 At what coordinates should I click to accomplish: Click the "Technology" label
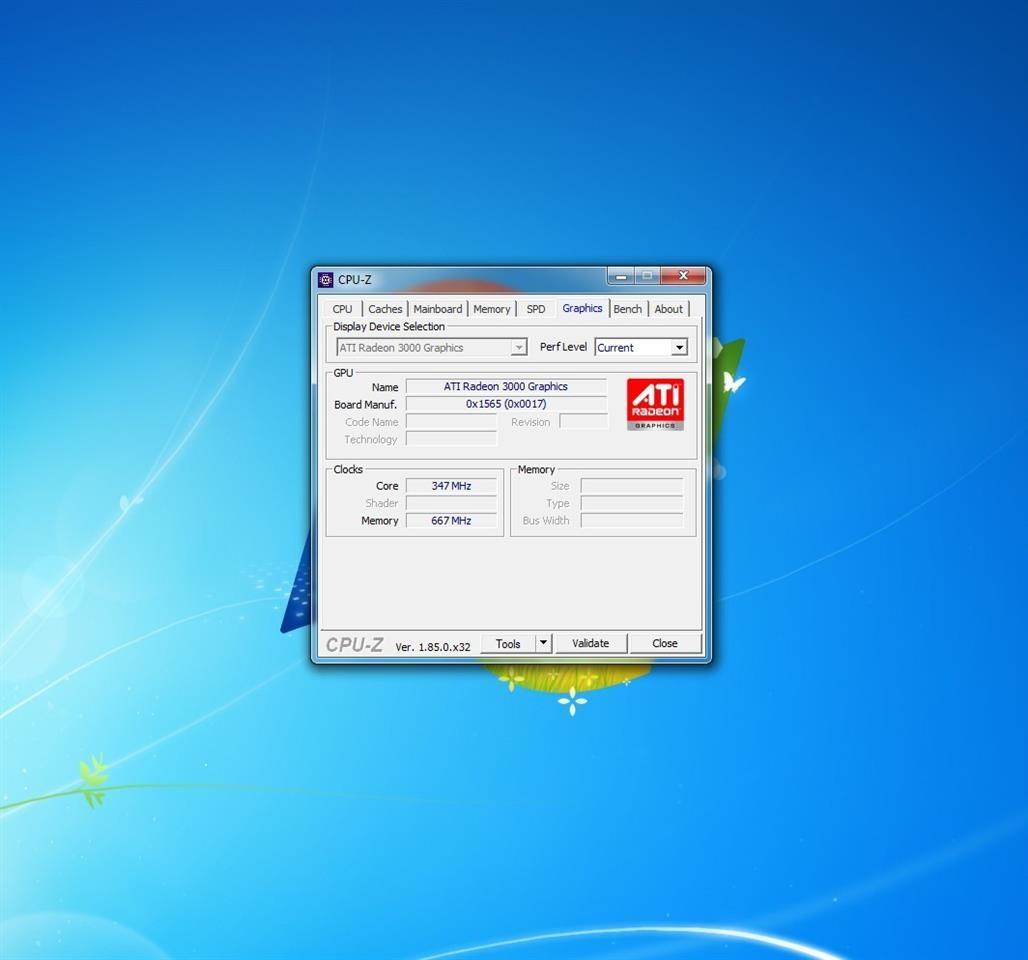(x=371, y=439)
